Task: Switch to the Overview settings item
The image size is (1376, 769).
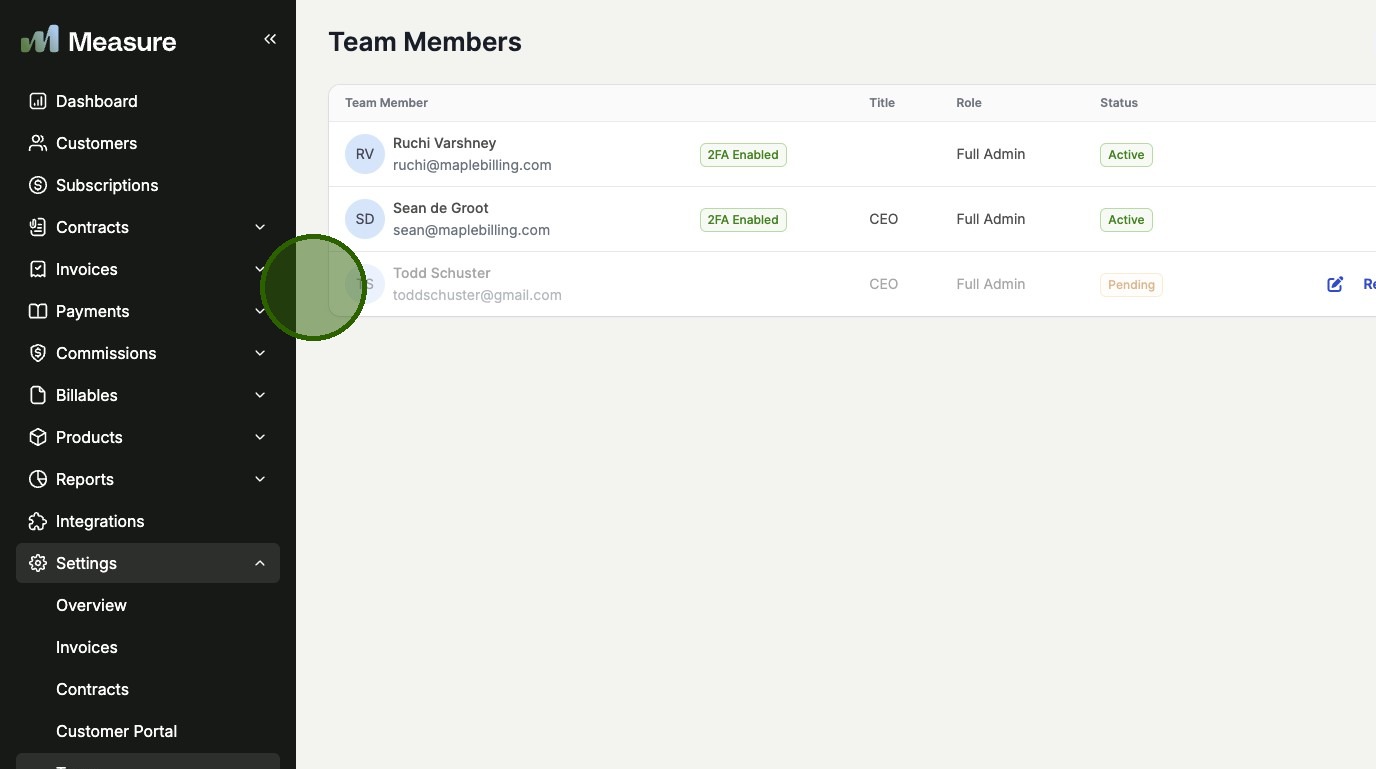Action: 91,605
